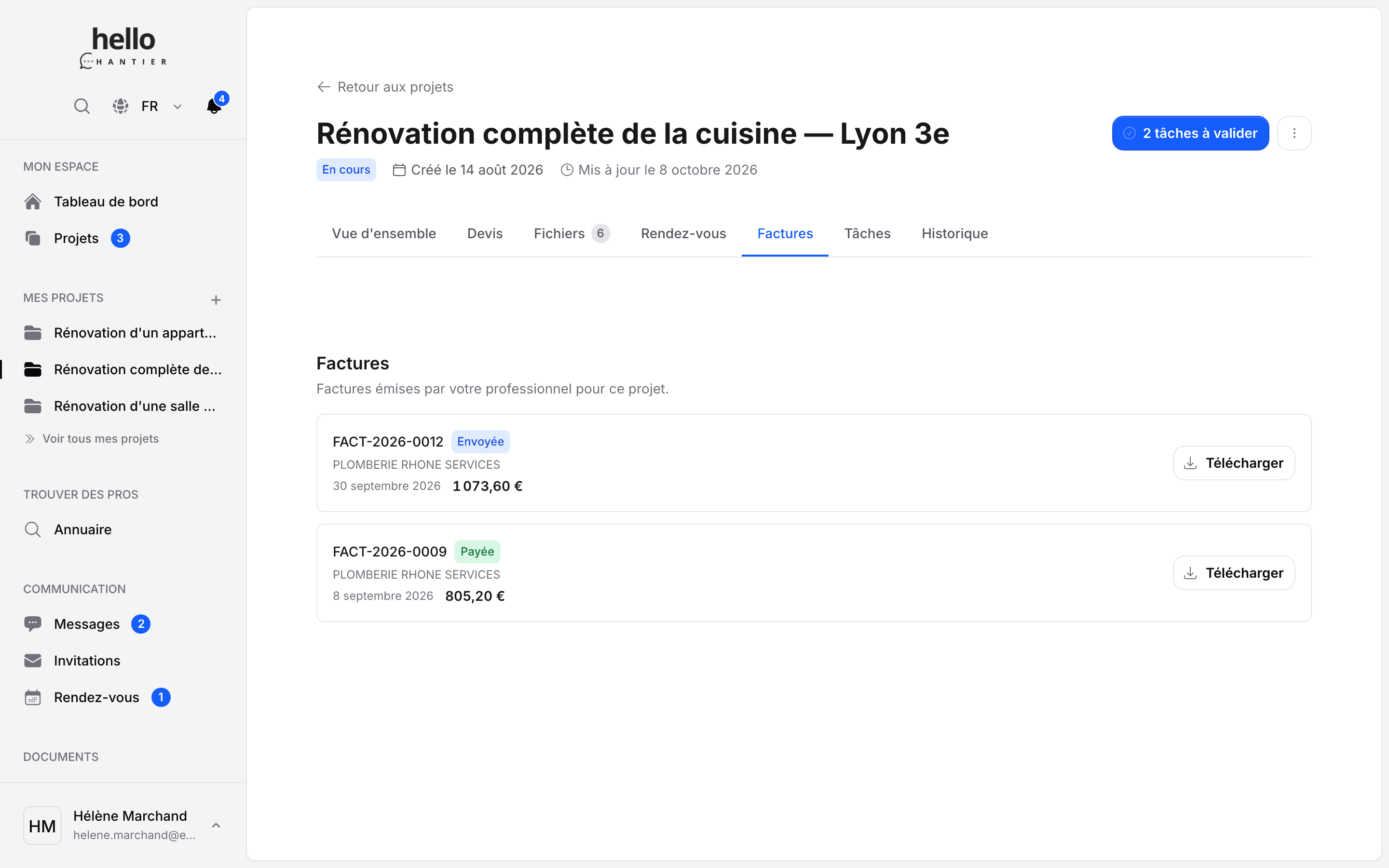Image resolution: width=1389 pixels, height=868 pixels.
Task: Click the globe language icon
Action: point(121,106)
